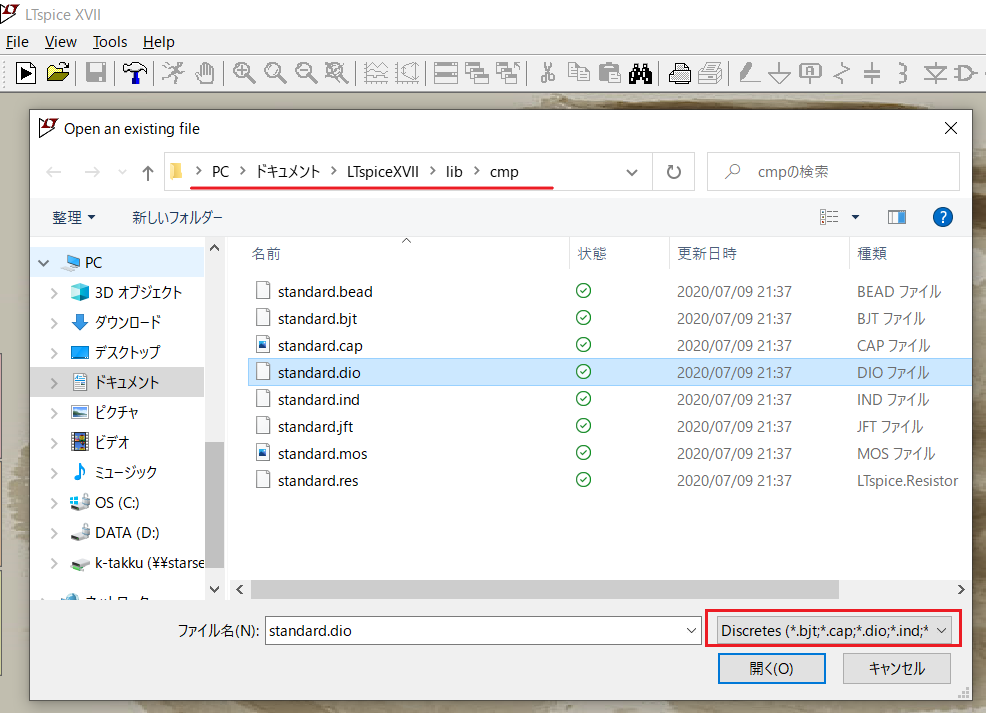Toggle the preview pane button
Image resolution: width=986 pixels, height=713 pixels.
pos(896,217)
